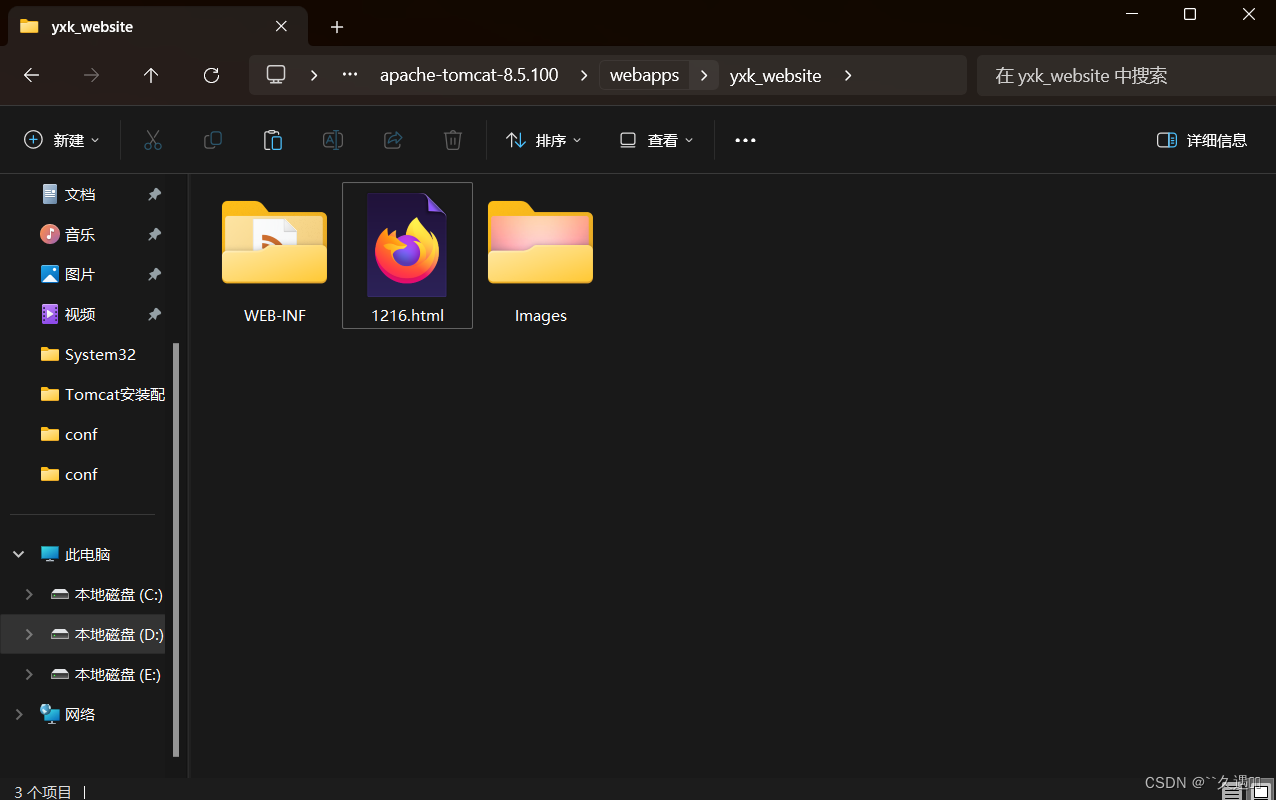Click yxk_website breadcrumb in address bar
Screen dimensions: 1276x800
(x=776, y=75)
